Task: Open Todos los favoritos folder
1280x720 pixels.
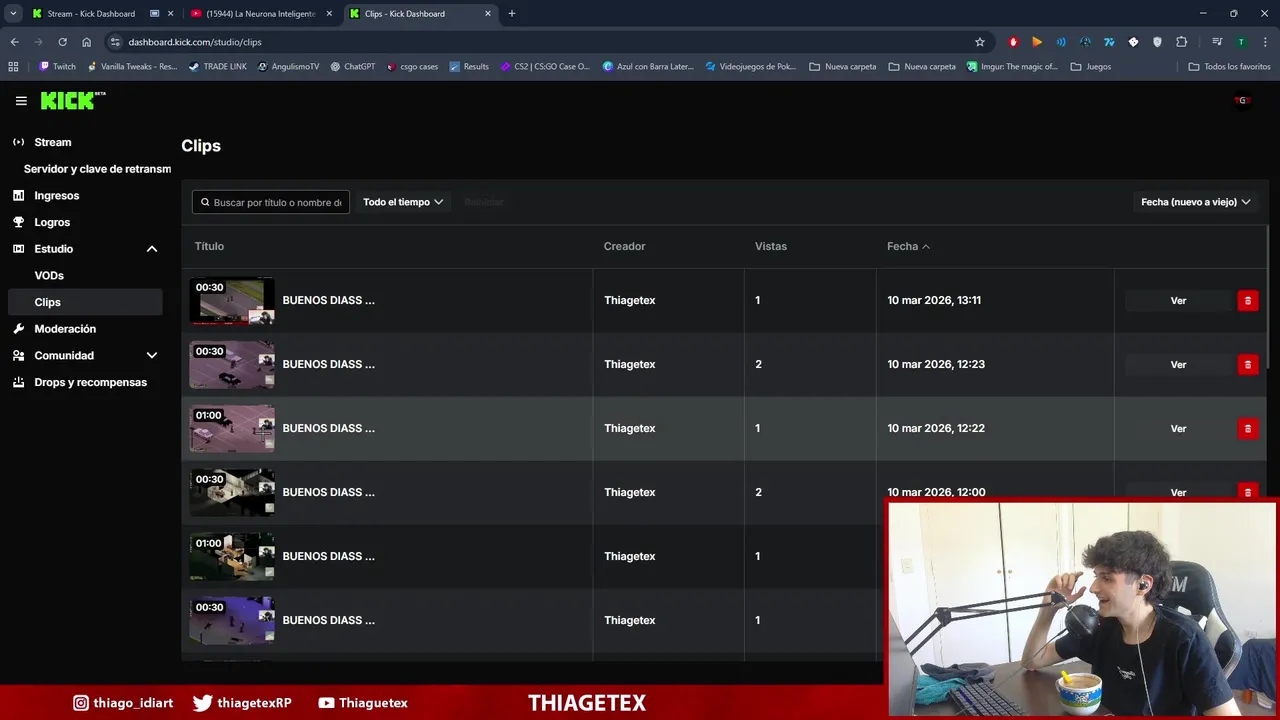Action: [x=1229, y=67]
